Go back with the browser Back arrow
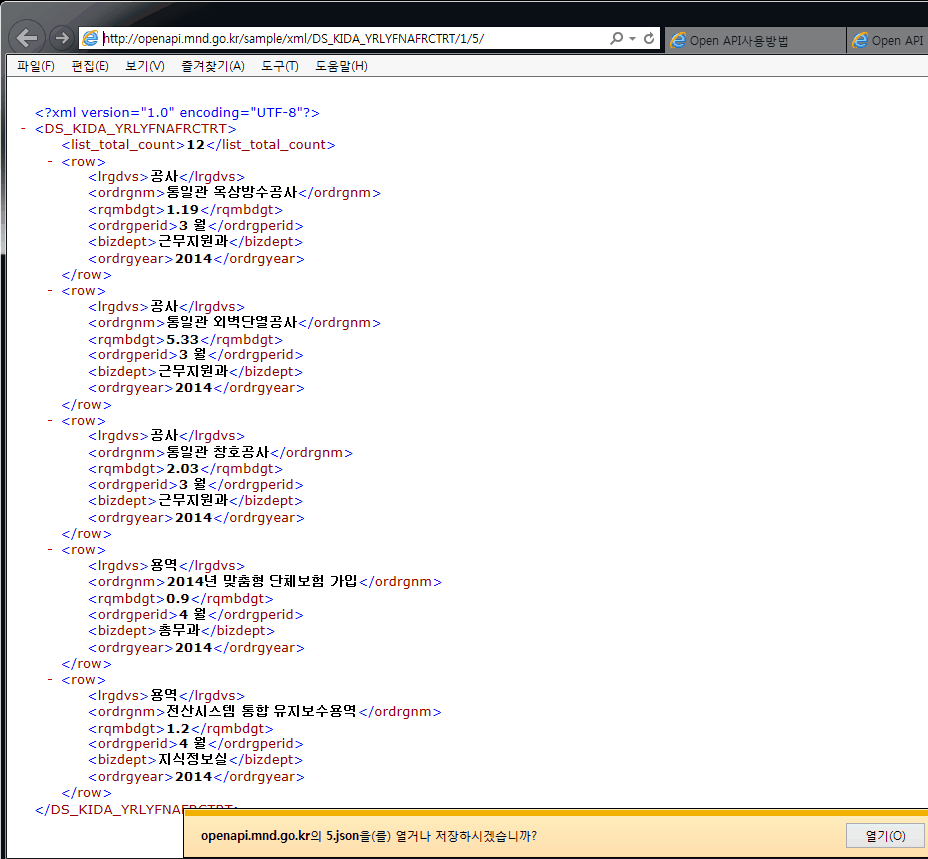The height and width of the screenshot is (859, 928). click(27, 38)
